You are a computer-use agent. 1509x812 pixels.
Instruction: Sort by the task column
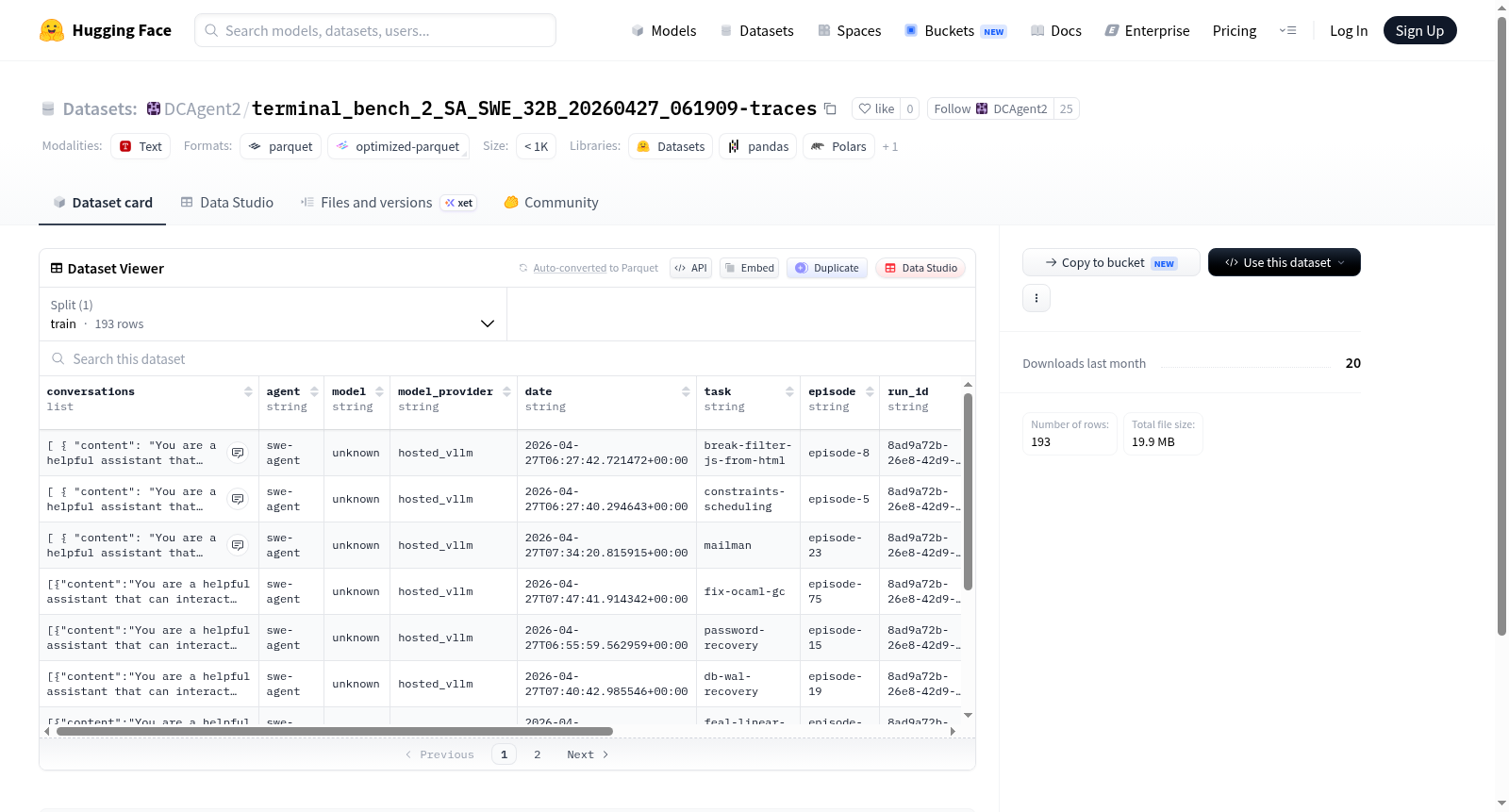(x=789, y=391)
